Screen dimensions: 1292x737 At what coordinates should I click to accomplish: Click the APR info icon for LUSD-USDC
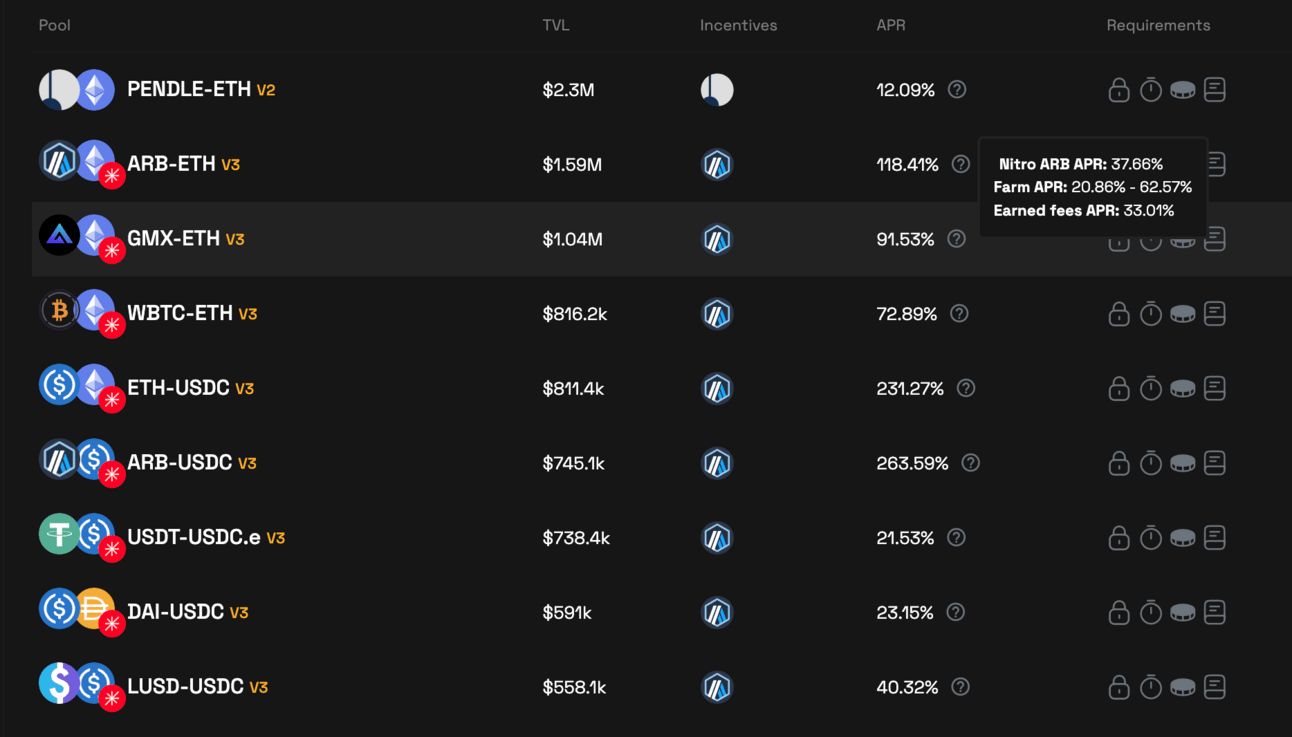(961, 687)
